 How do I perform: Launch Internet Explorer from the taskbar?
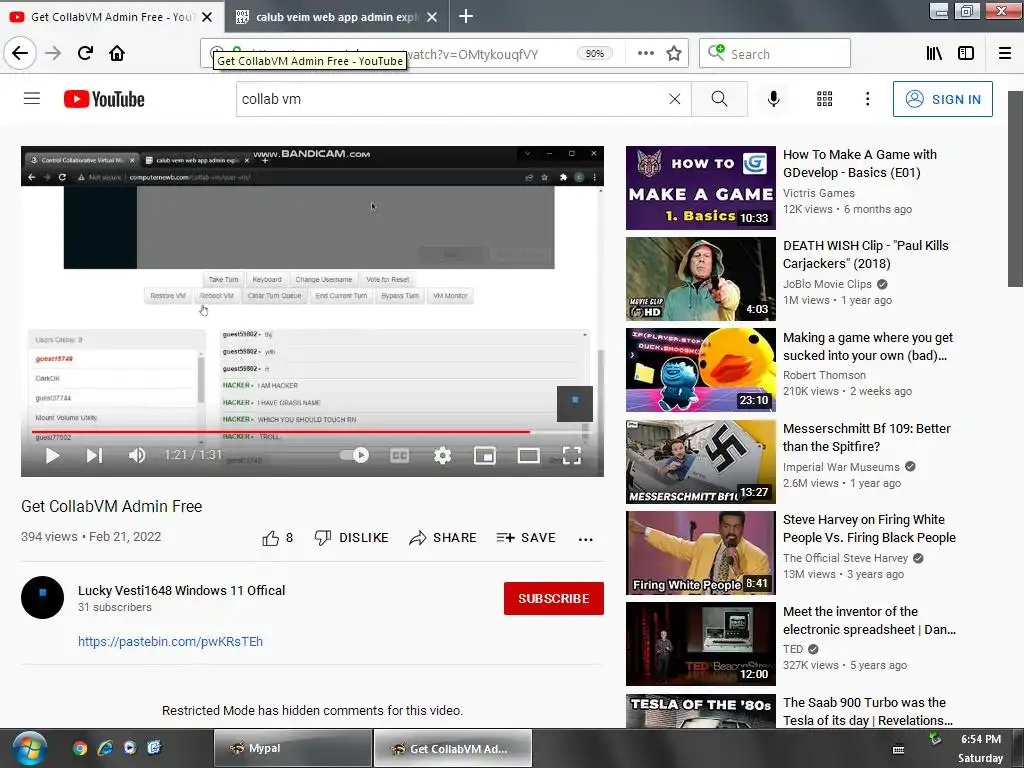pyautogui.click(x=105, y=748)
